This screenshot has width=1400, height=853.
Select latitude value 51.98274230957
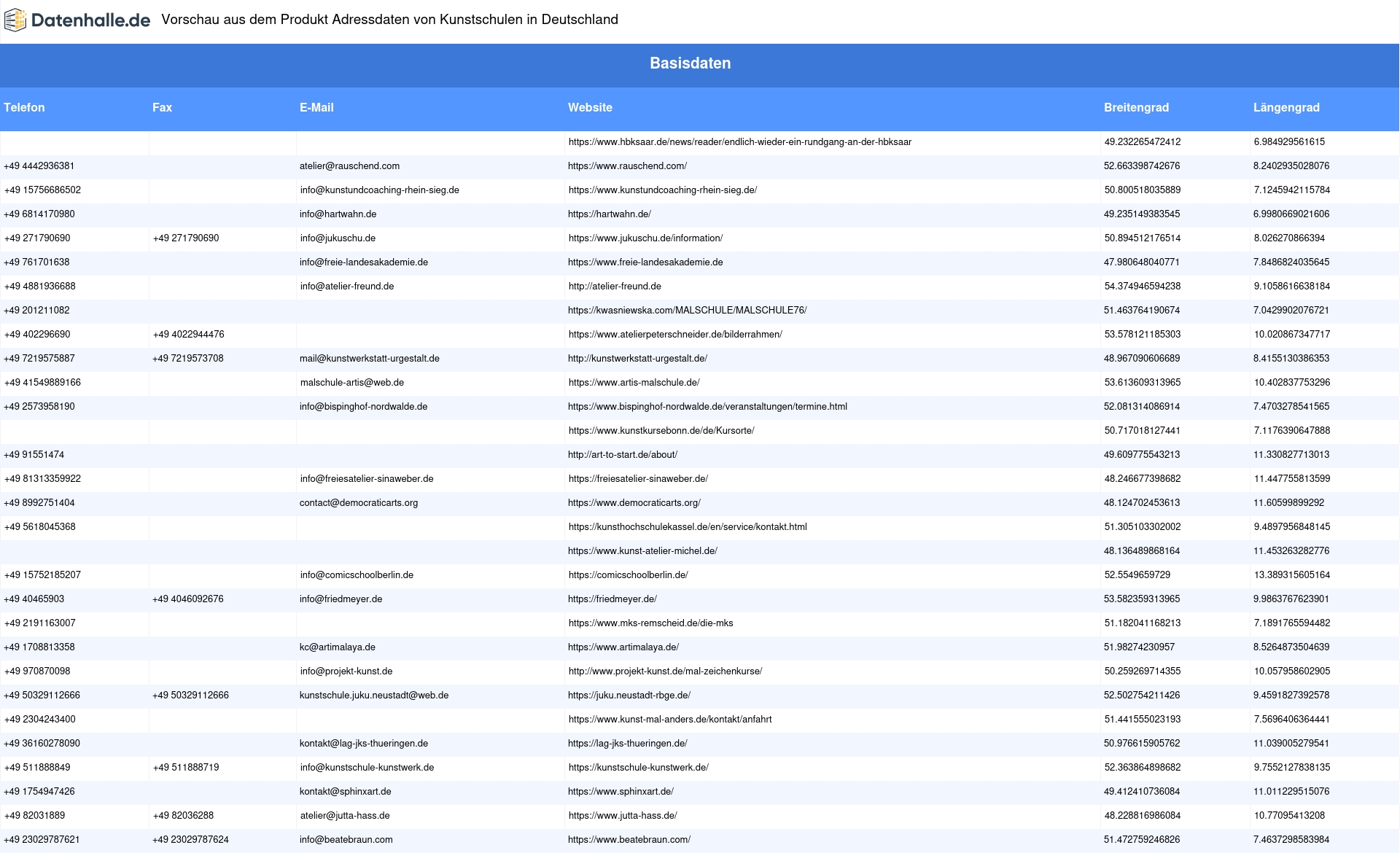pos(1139,647)
